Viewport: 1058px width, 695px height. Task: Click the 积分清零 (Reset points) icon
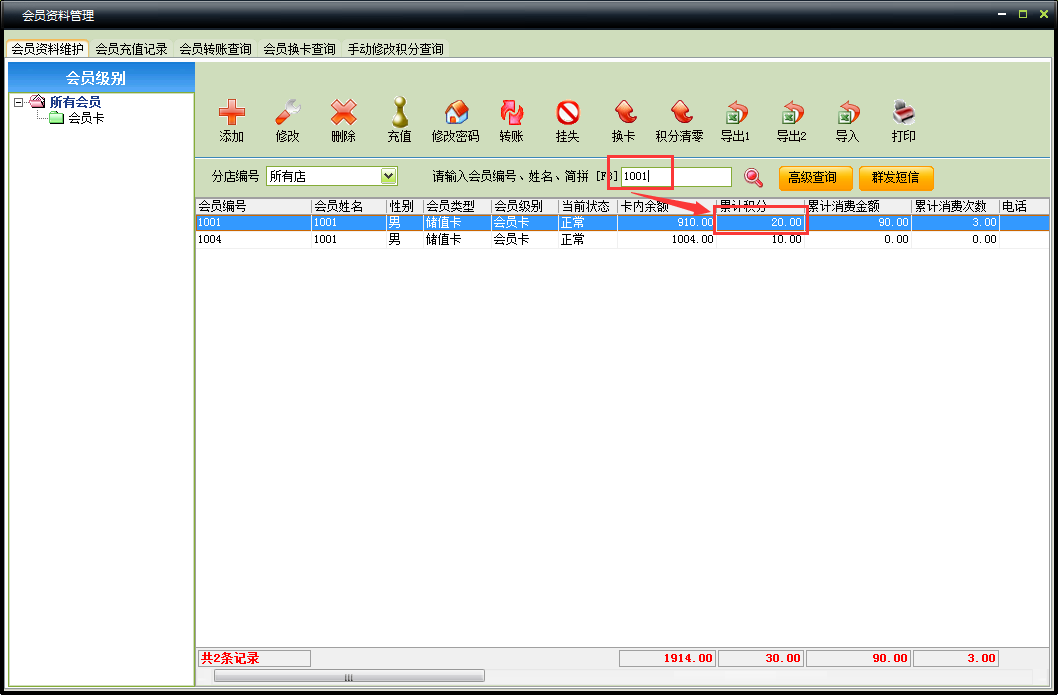pos(679,113)
